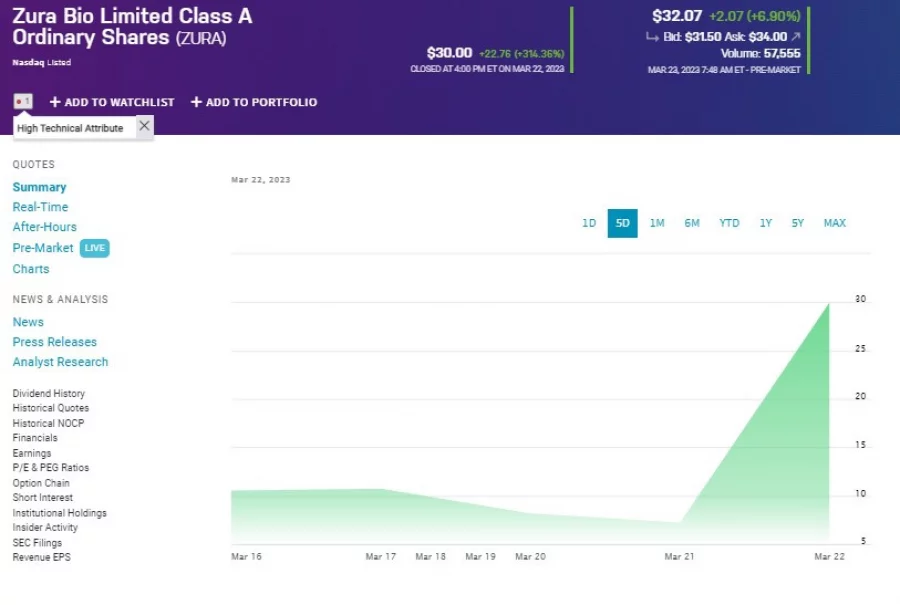Select the 6M chart period
Viewport: 900px width, 605px height.
[x=692, y=223]
